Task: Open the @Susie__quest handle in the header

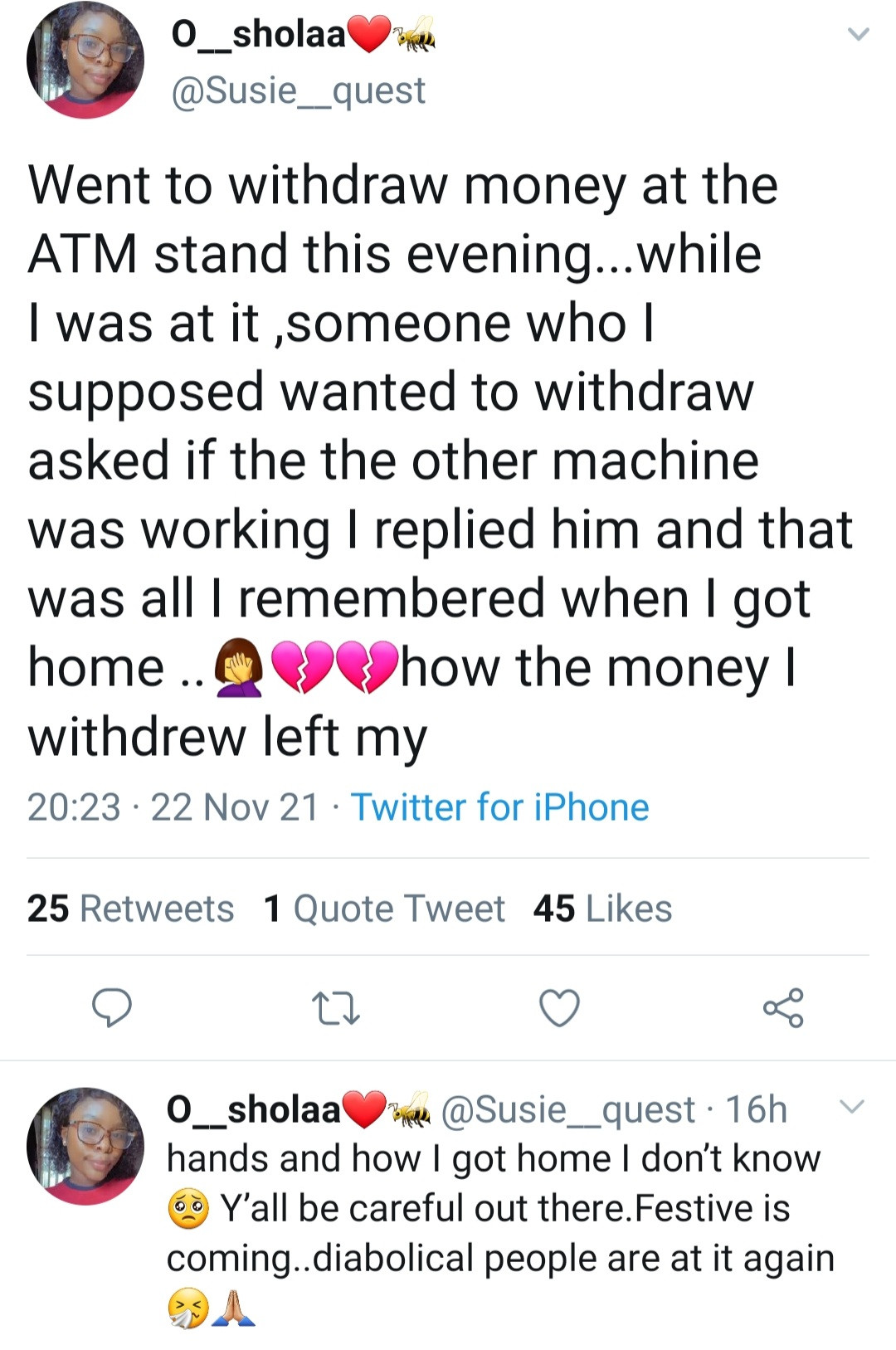Action: [x=298, y=90]
